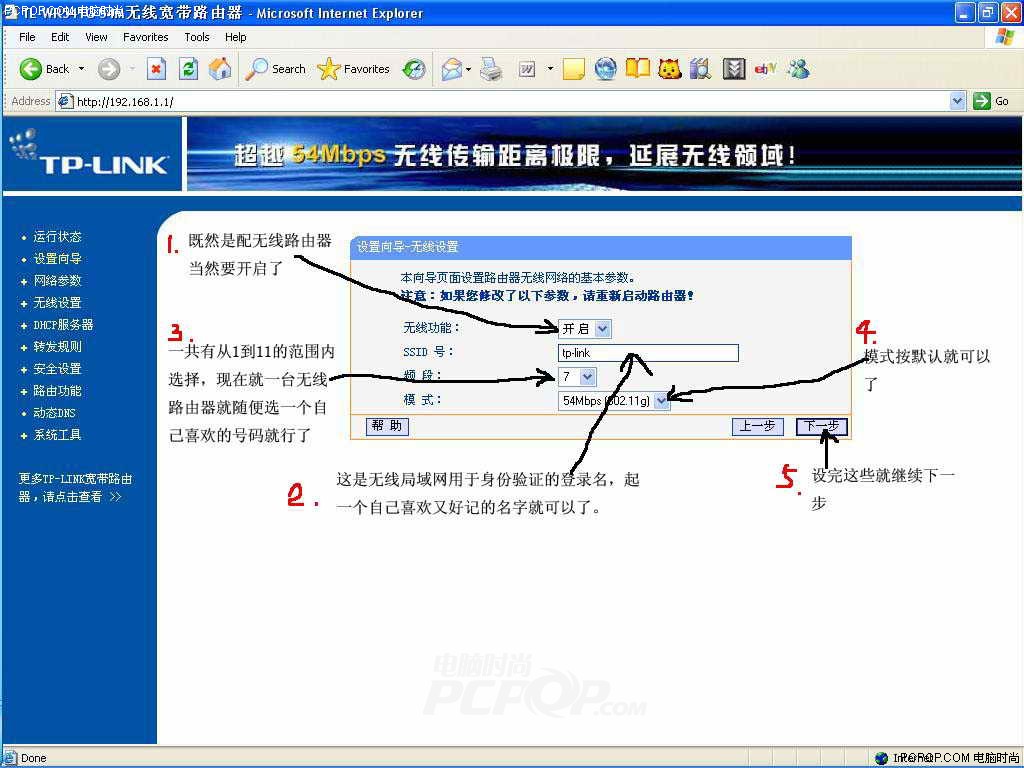Image resolution: width=1024 pixels, height=768 pixels.
Task: Expand the 转发规则 sidebar menu
Action: point(57,347)
